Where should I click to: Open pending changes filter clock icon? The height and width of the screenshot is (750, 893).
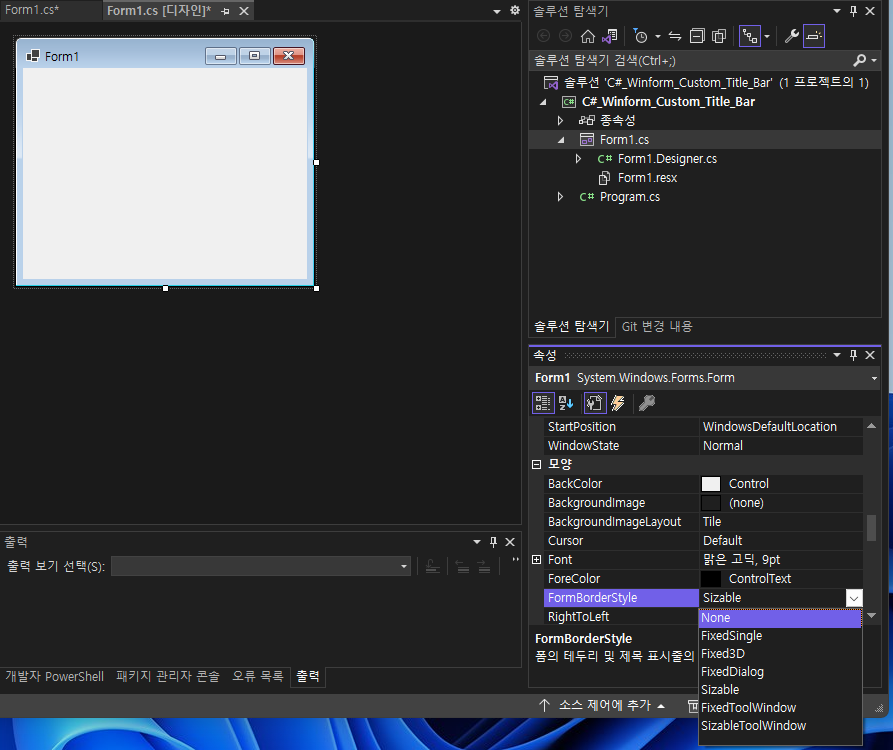point(641,36)
